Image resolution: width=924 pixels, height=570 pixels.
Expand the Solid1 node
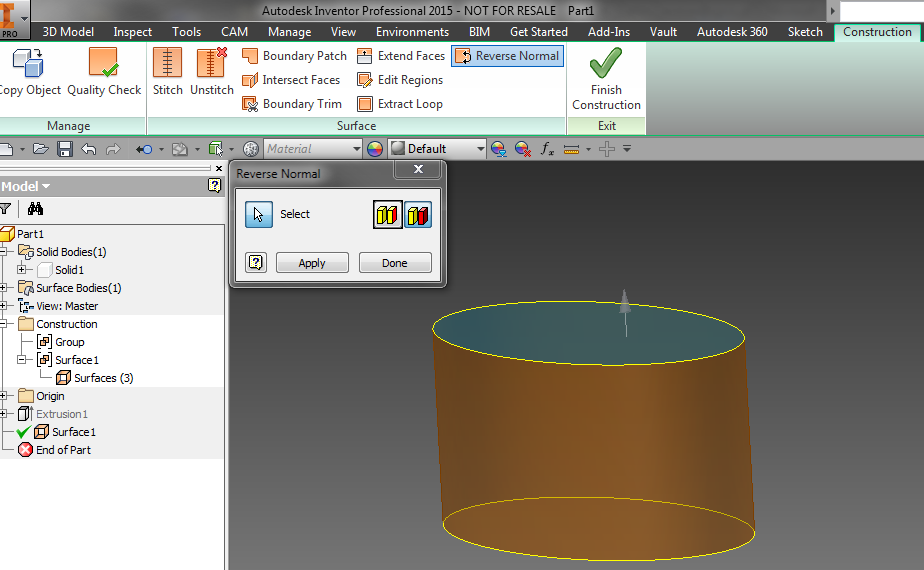(x=22, y=269)
